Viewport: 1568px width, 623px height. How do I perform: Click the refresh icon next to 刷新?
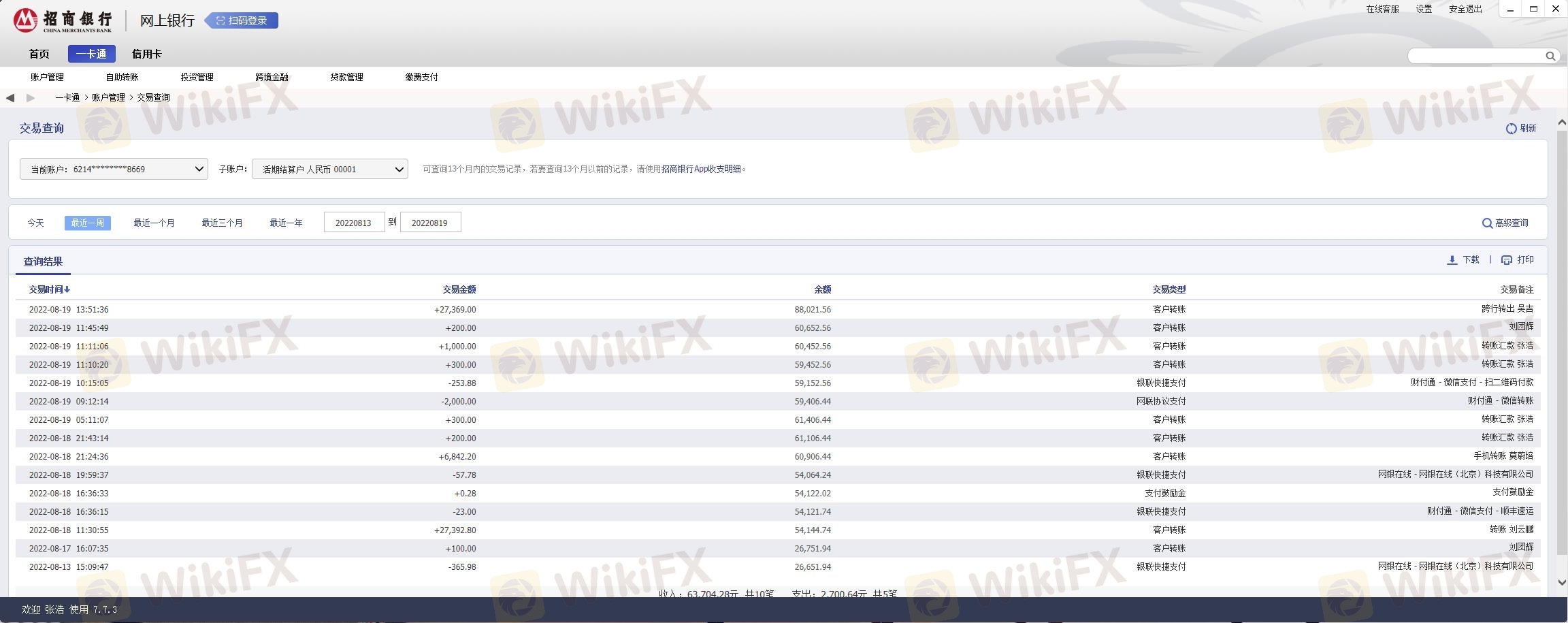coord(1512,129)
